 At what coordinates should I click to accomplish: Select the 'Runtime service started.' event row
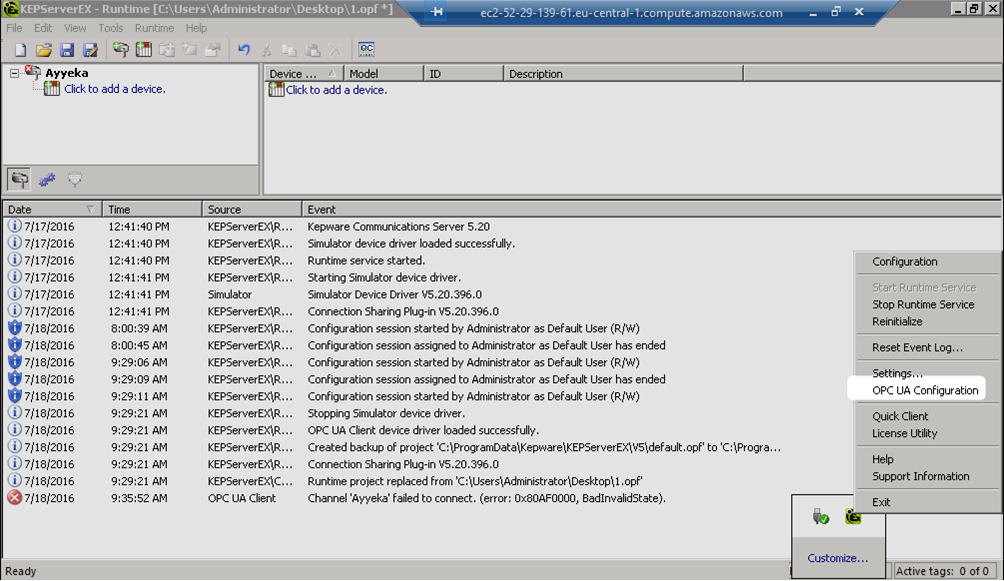coord(366,260)
